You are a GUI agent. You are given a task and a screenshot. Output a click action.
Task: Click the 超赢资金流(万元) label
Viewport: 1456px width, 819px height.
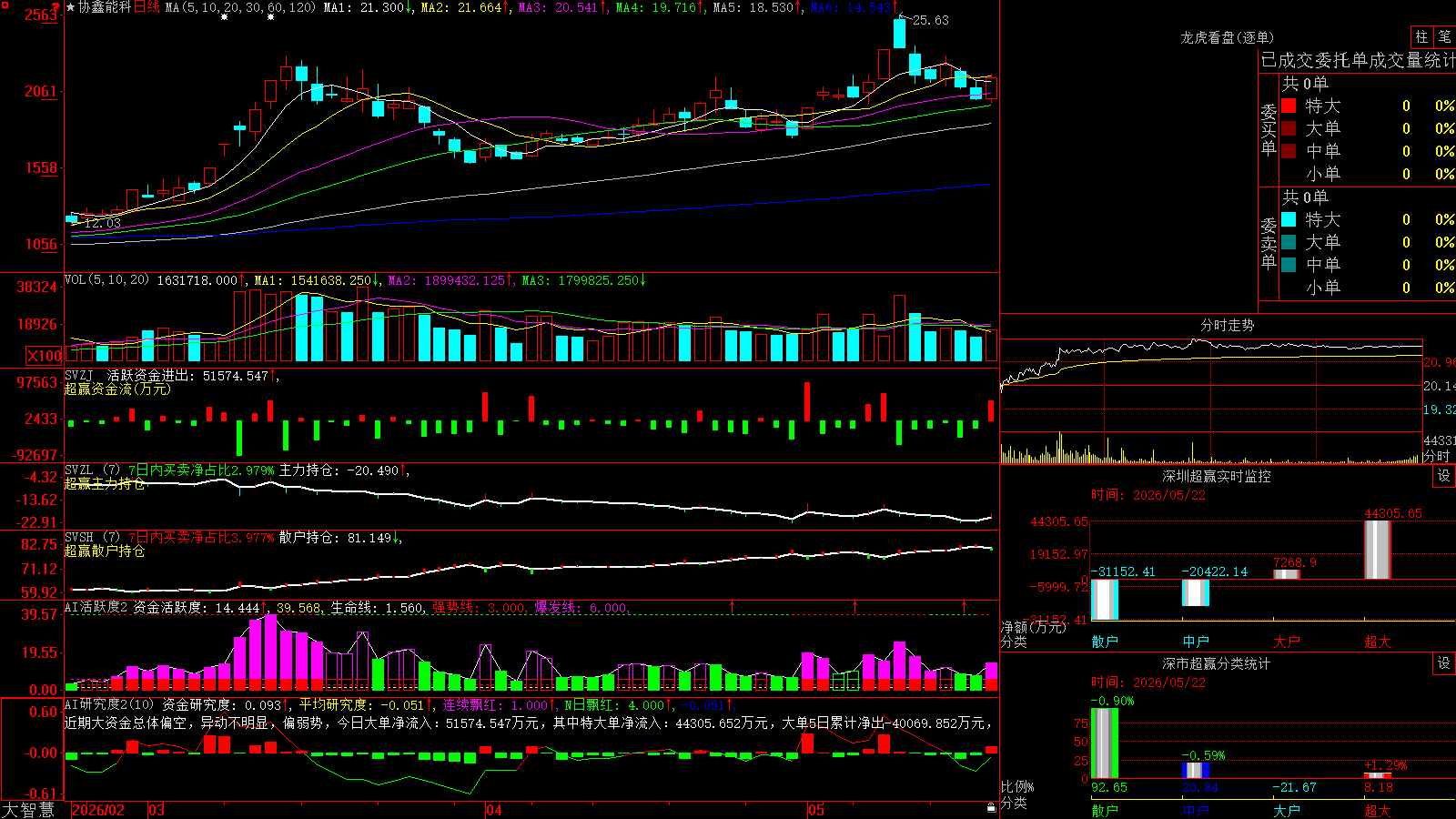tap(117, 389)
